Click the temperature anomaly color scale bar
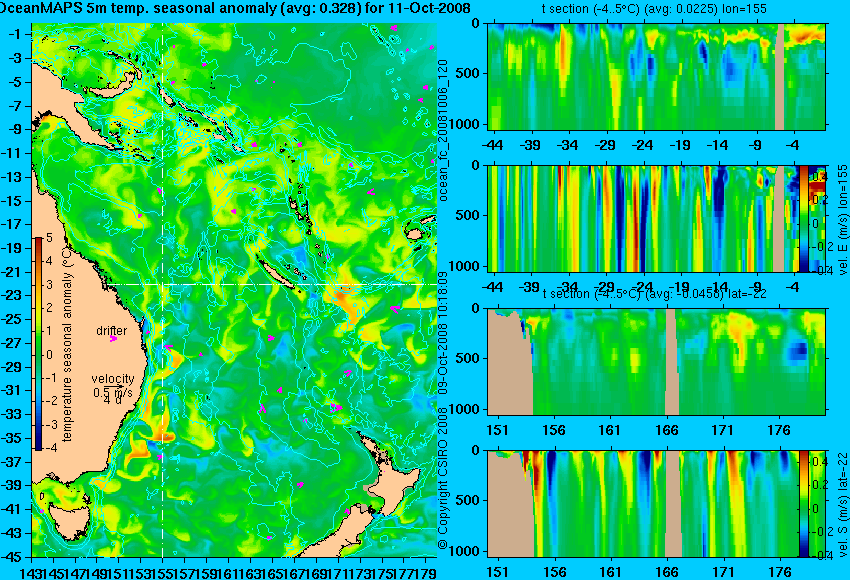The width and height of the screenshot is (850, 580). coord(38,344)
